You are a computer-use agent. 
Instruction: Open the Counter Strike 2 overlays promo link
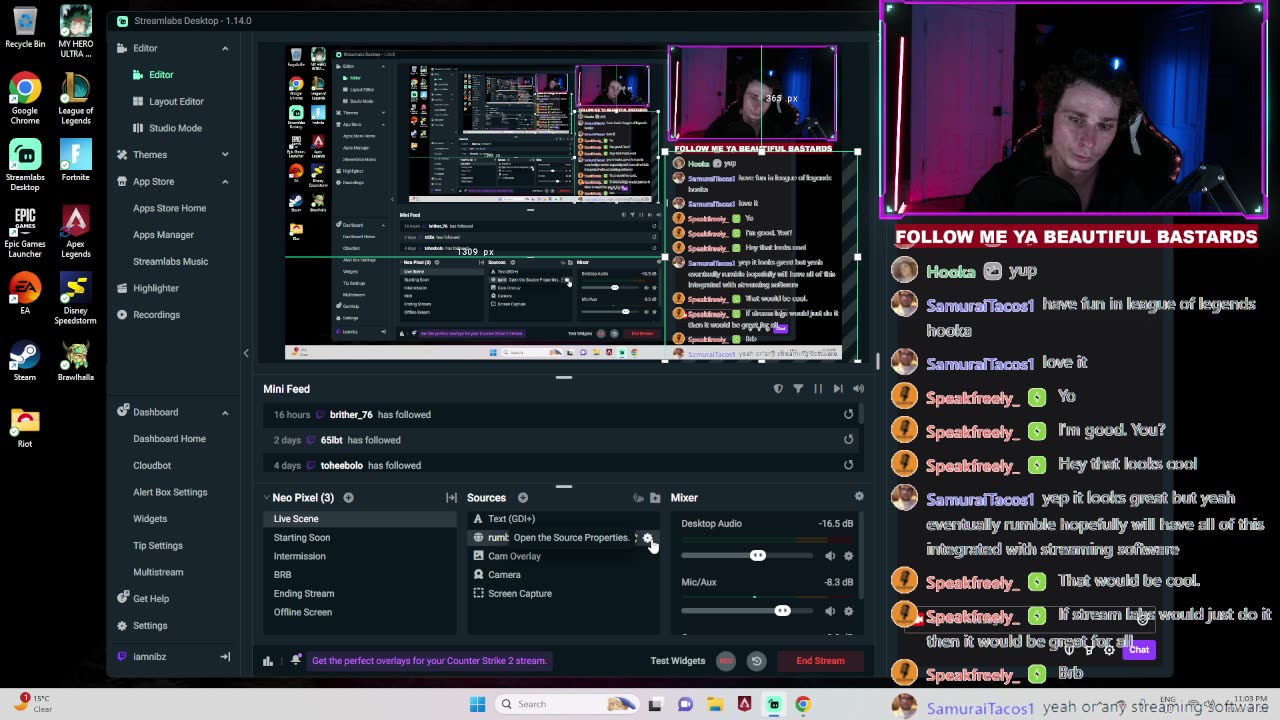point(429,661)
